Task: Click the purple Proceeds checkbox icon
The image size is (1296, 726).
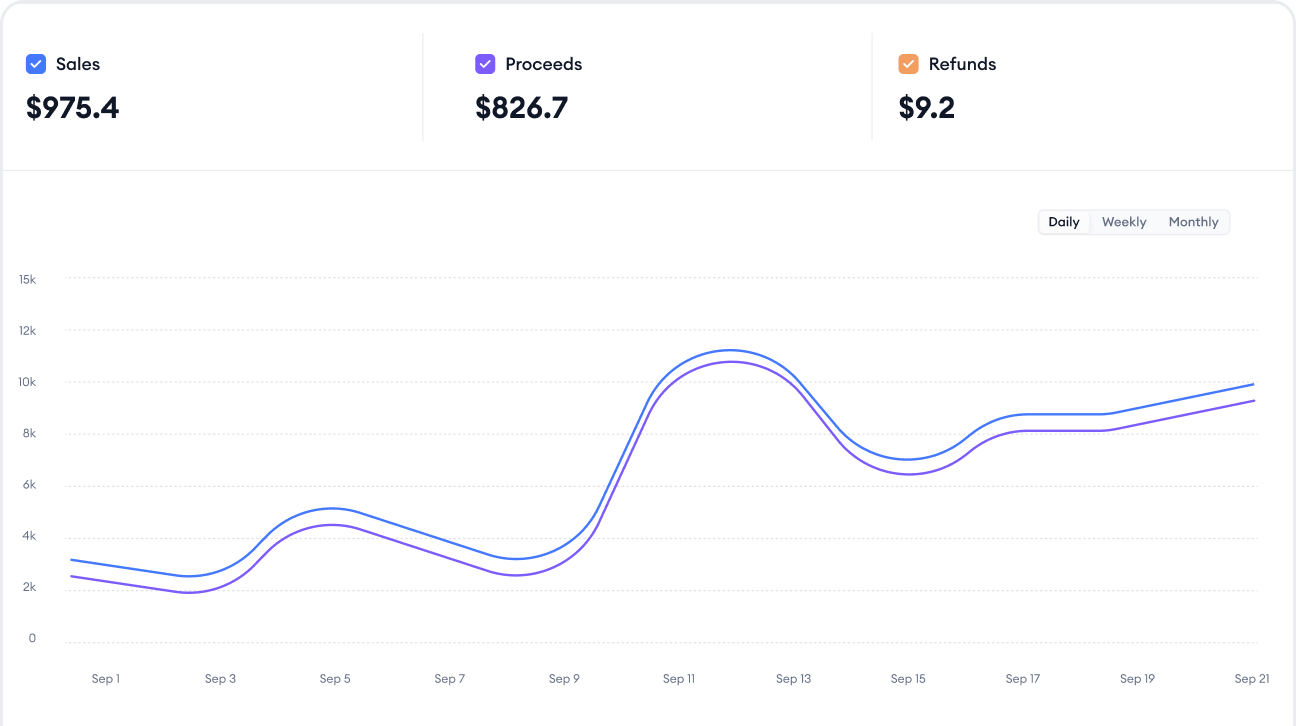Action: pyautogui.click(x=485, y=64)
